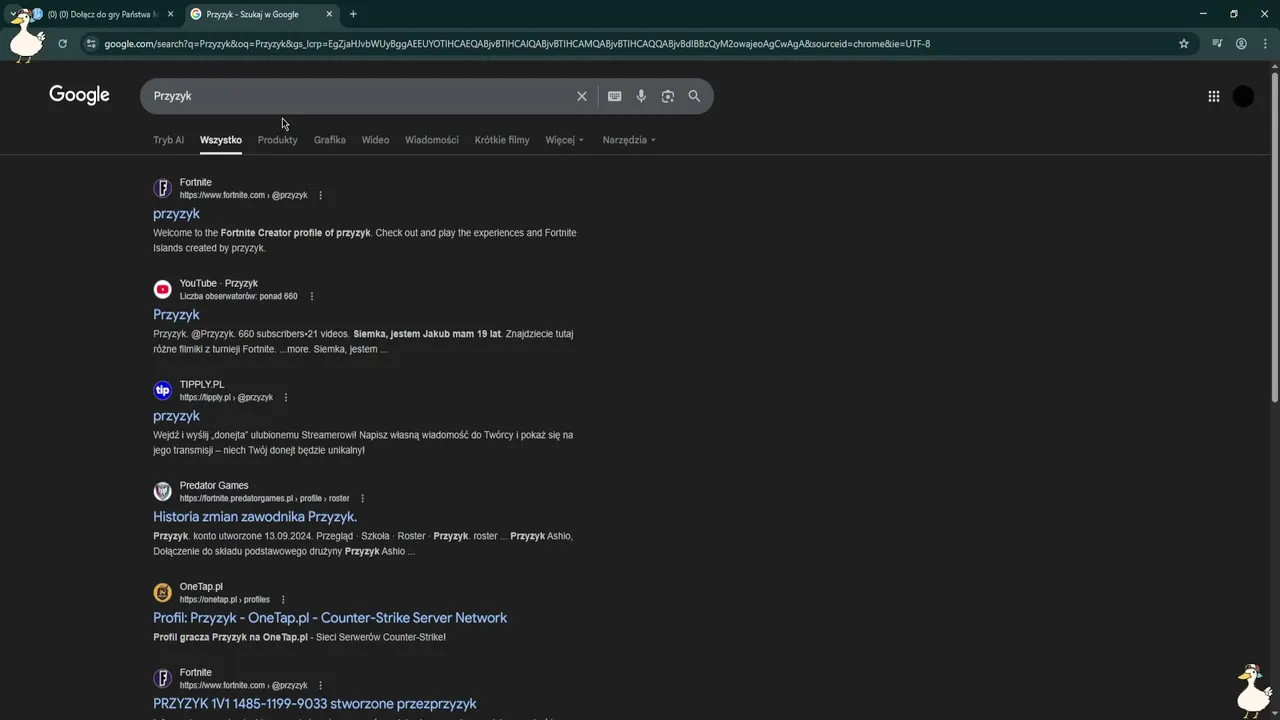Image resolution: width=1280 pixels, height=720 pixels.
Task: Select the 'Wszystko' results tab
Action: tap(221, 140)
